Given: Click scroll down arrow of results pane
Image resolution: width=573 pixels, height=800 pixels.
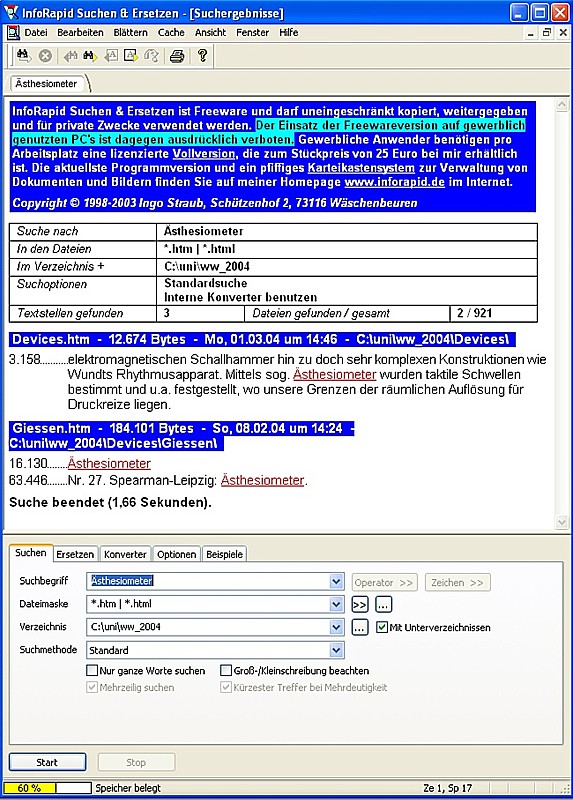Looking at the screenshot, I should [x=562, y=522].
